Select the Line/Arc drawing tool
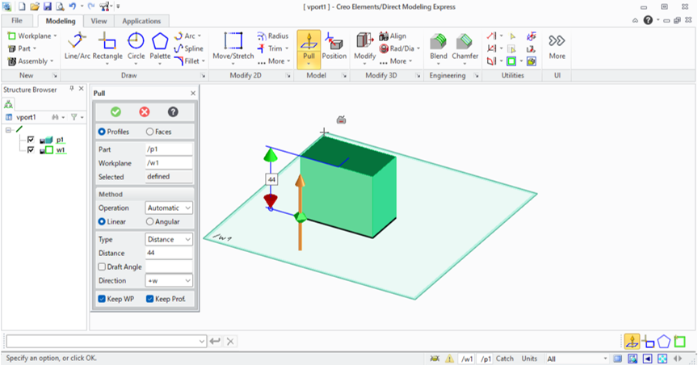698x365 pixels. (x=77, y=45)
